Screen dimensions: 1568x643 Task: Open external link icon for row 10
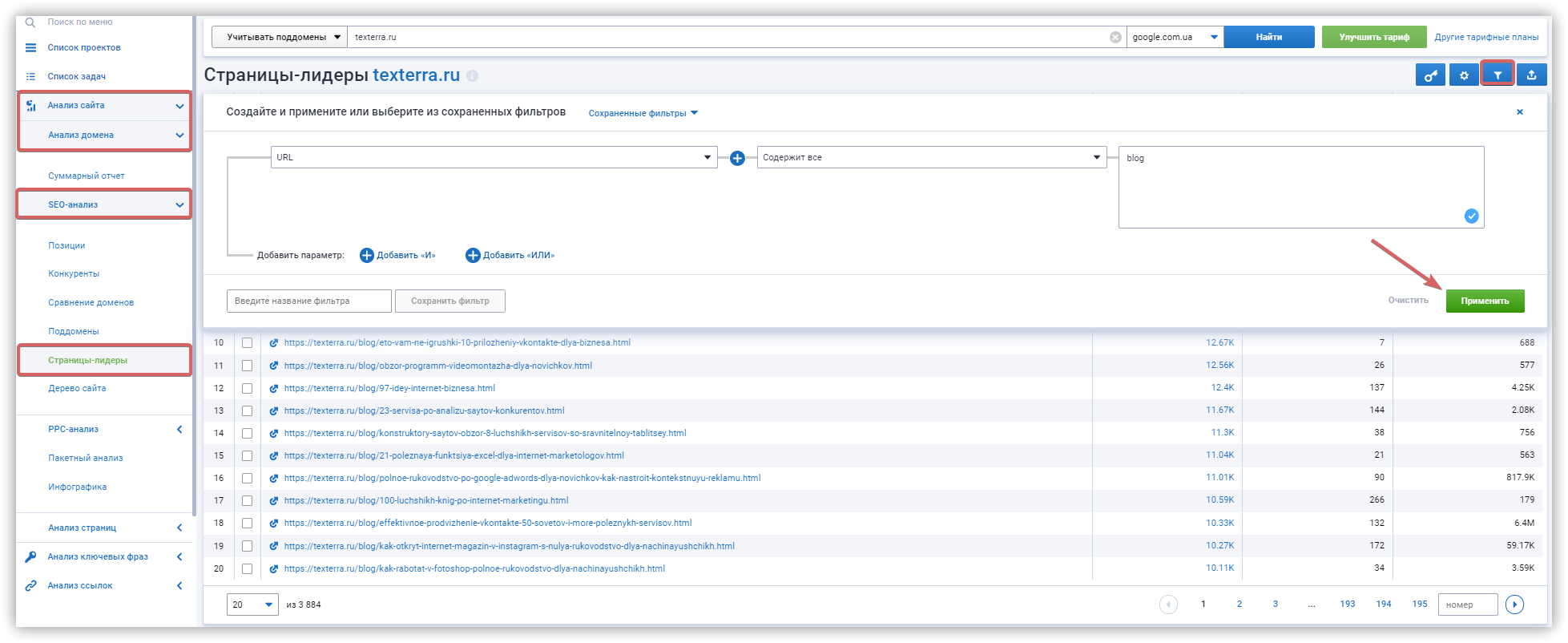click(273, 343)
